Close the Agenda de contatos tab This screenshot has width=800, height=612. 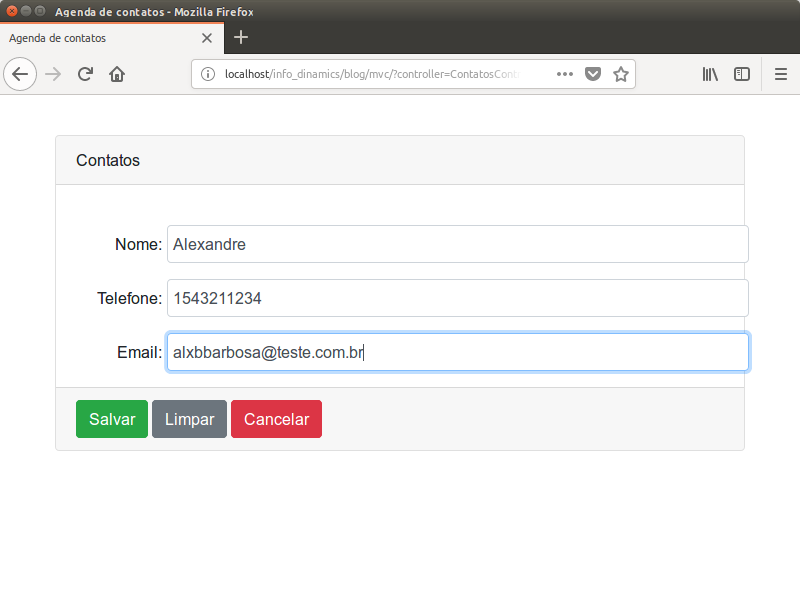point(207,38)
